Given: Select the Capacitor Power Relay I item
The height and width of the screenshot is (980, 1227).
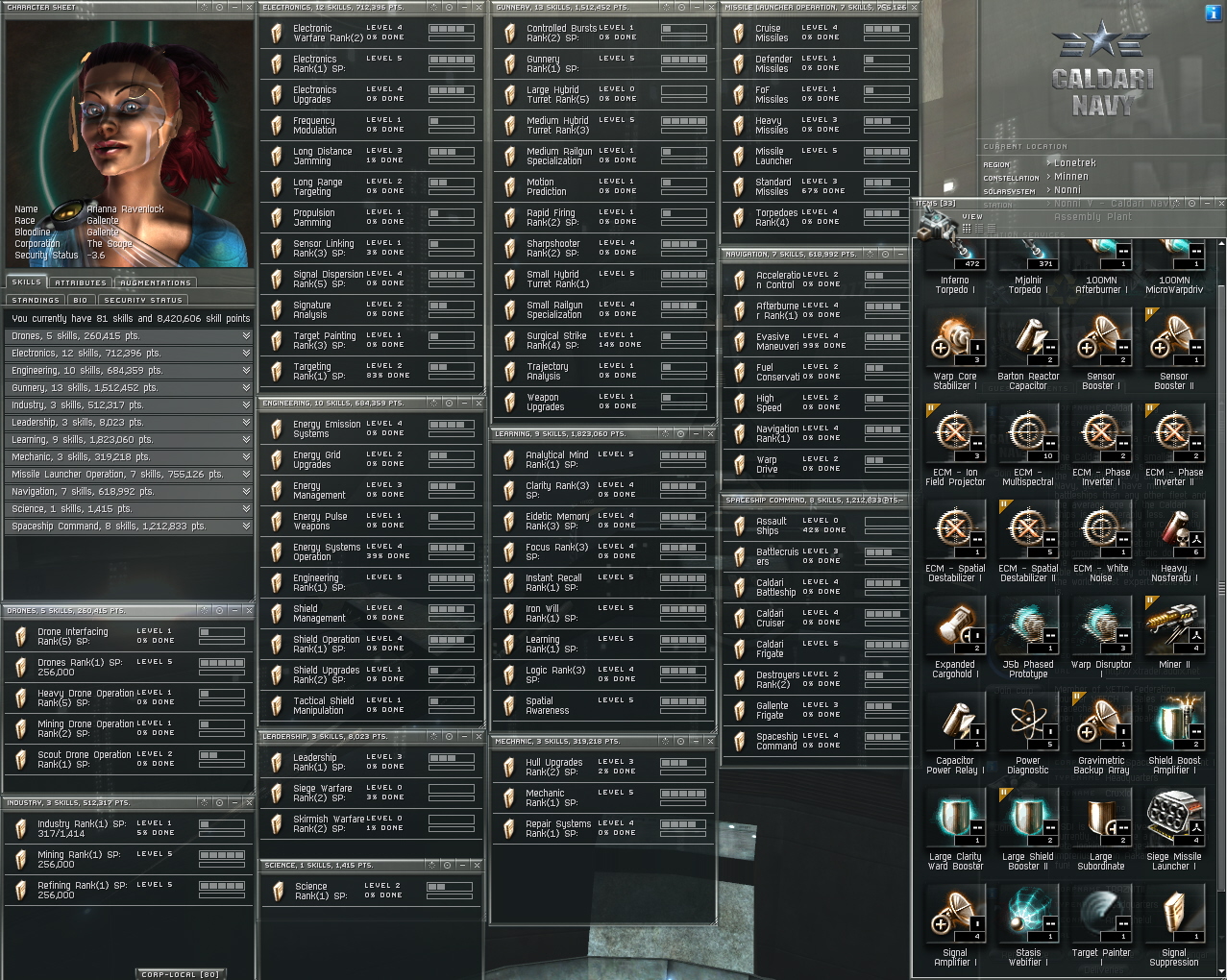Looking at the screenshot, I should click(x=955, y=734).
